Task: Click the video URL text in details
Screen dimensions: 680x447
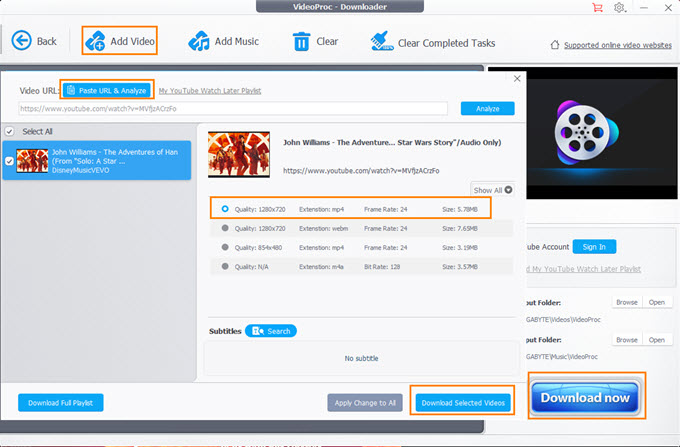Action: pyautogui.click(x=361, y=170)
